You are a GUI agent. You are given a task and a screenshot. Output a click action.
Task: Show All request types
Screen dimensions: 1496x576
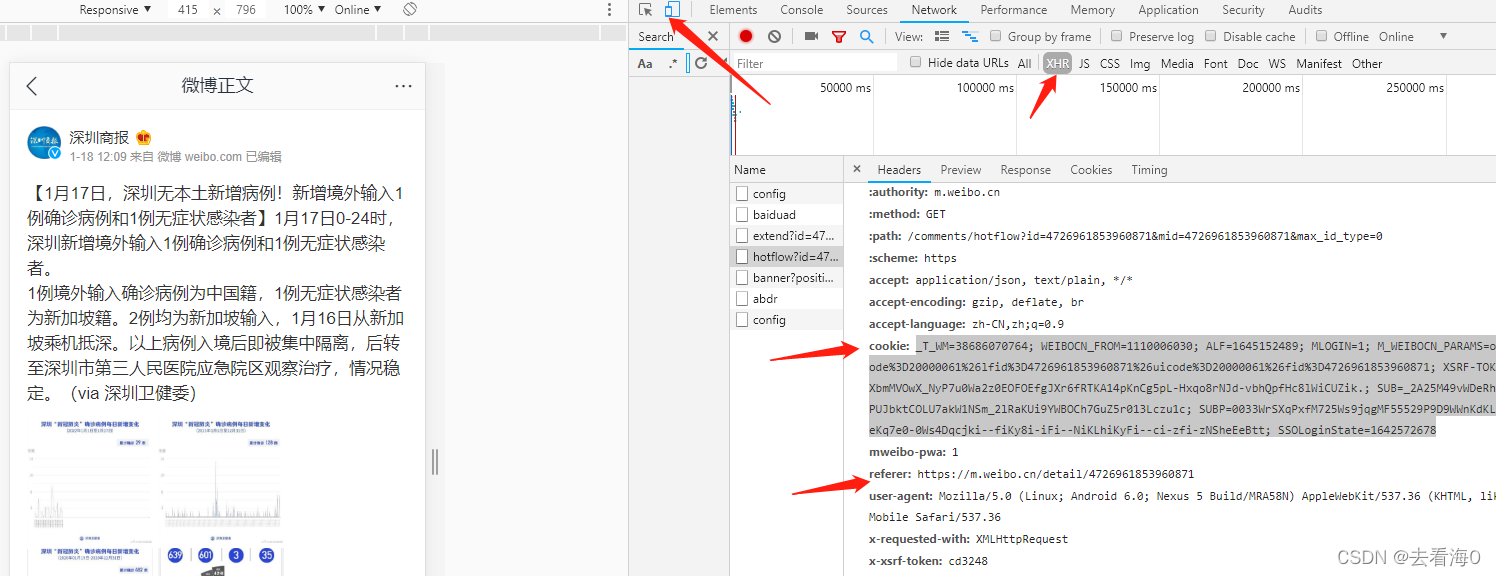tap(1024, 63)
